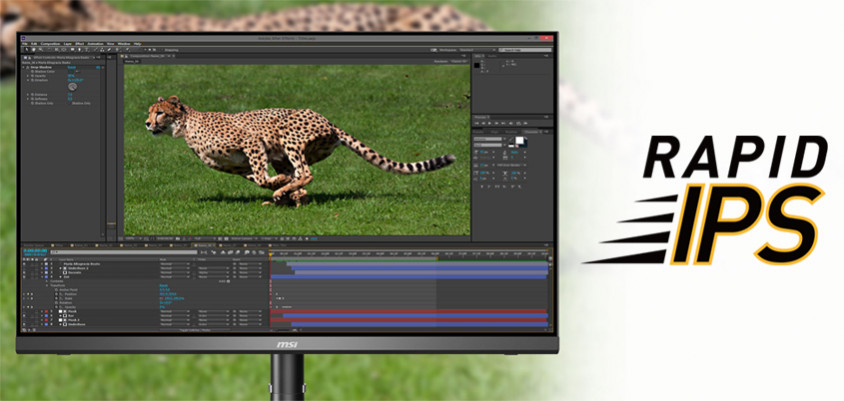This screenshot has width=844, height=401.
Task: Open the Workspace dropdown
Action: (x=477, y=50)
